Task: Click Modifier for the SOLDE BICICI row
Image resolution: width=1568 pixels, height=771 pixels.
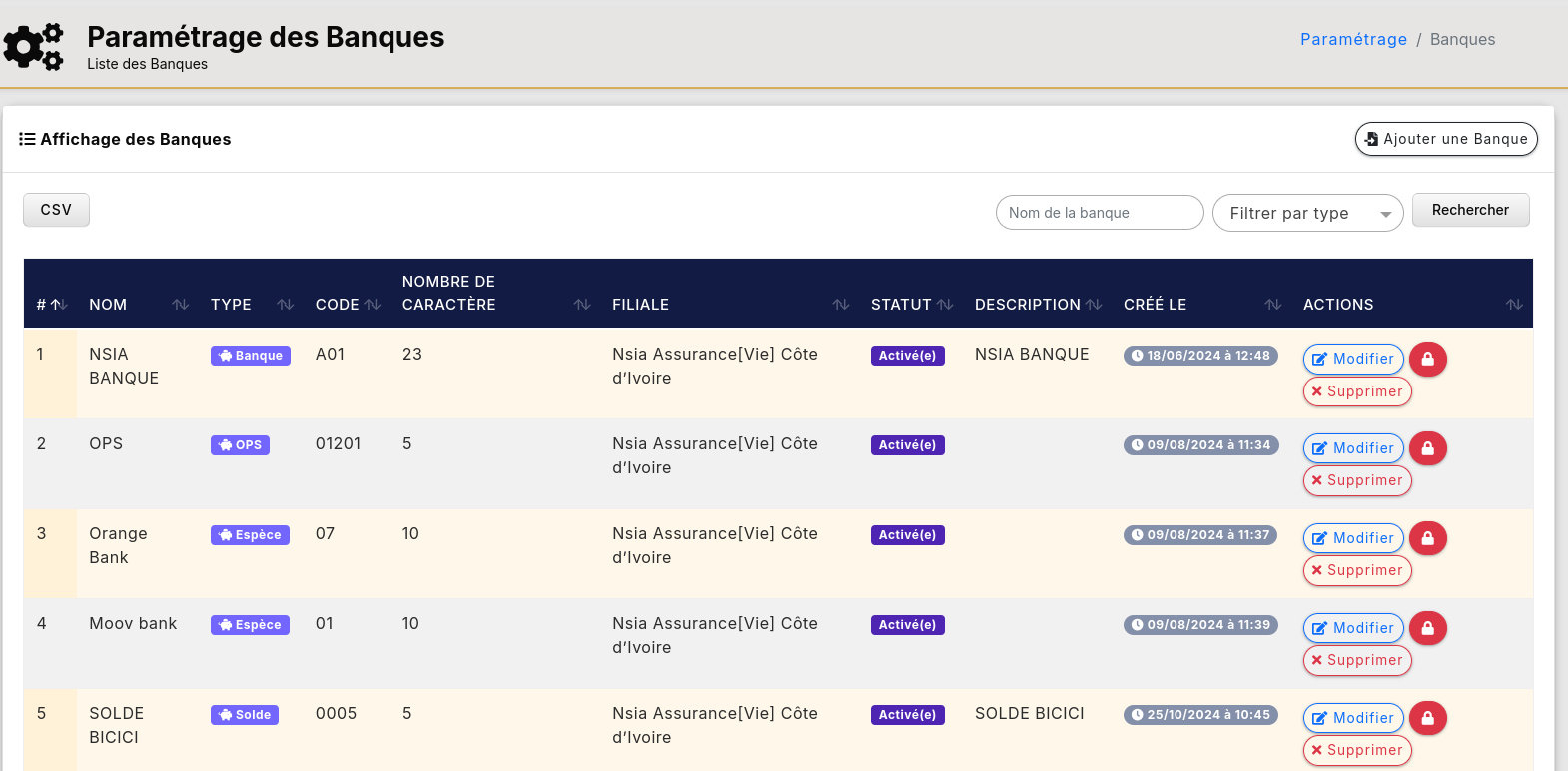Action: click(1353, 718)
